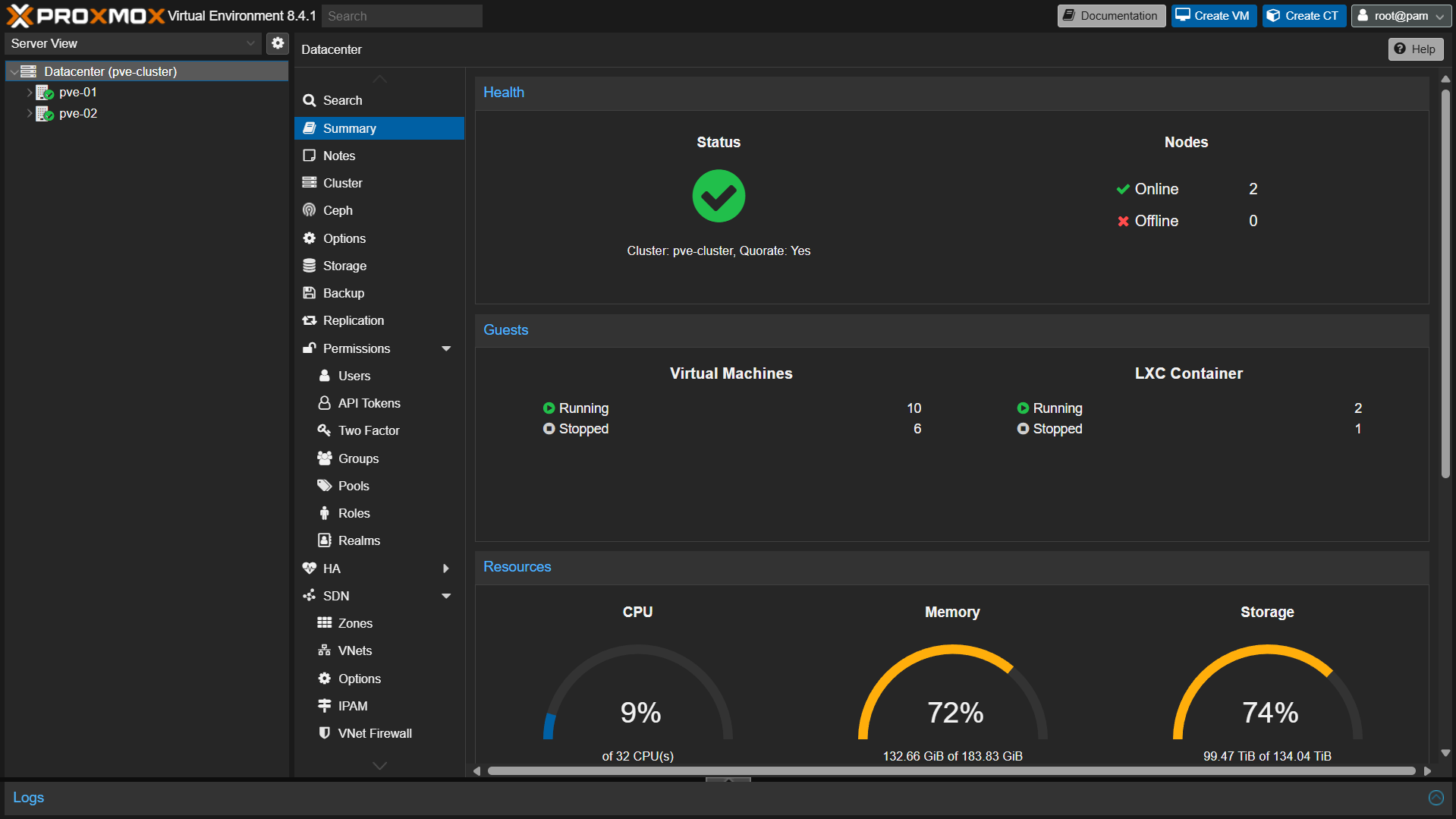Click the LXC Container Stopped row
The width and height of the screenshot is (1456, 819).
(1189, 429)
